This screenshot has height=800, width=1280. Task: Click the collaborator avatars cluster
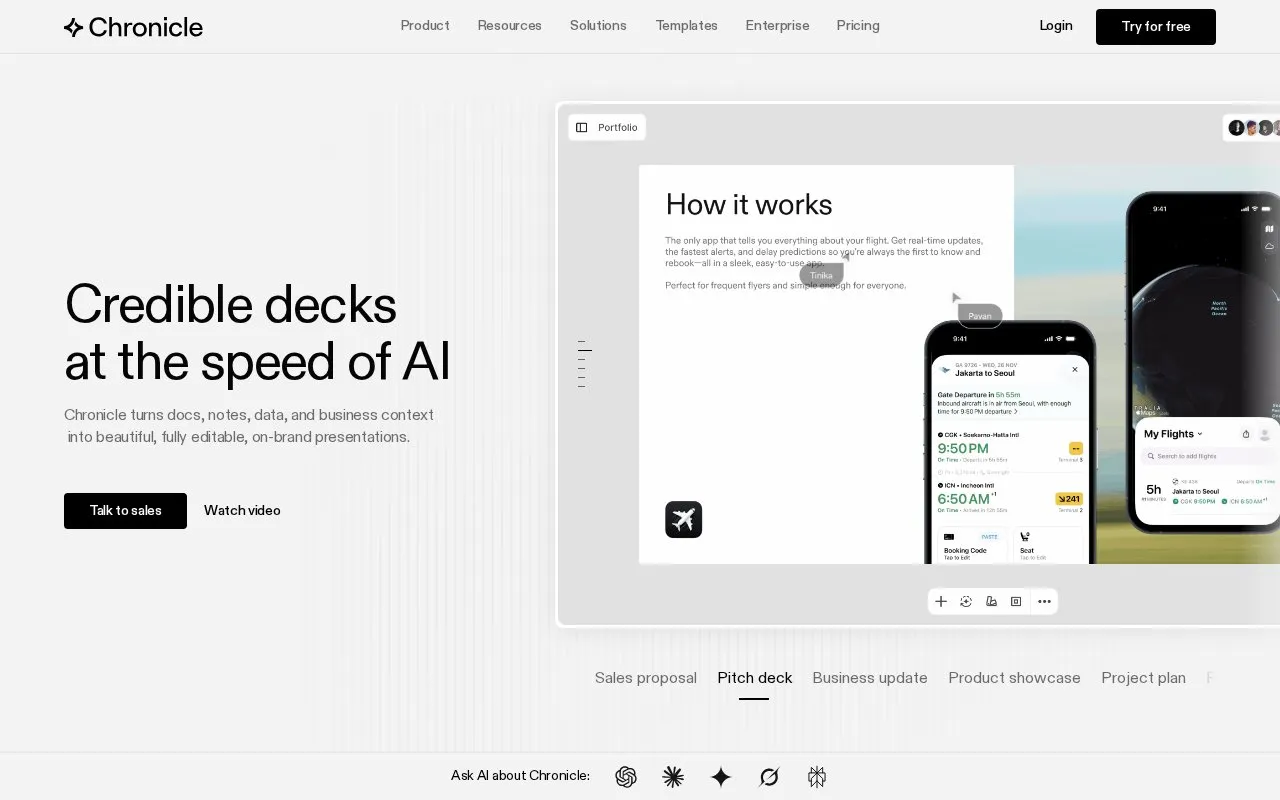1254,127
